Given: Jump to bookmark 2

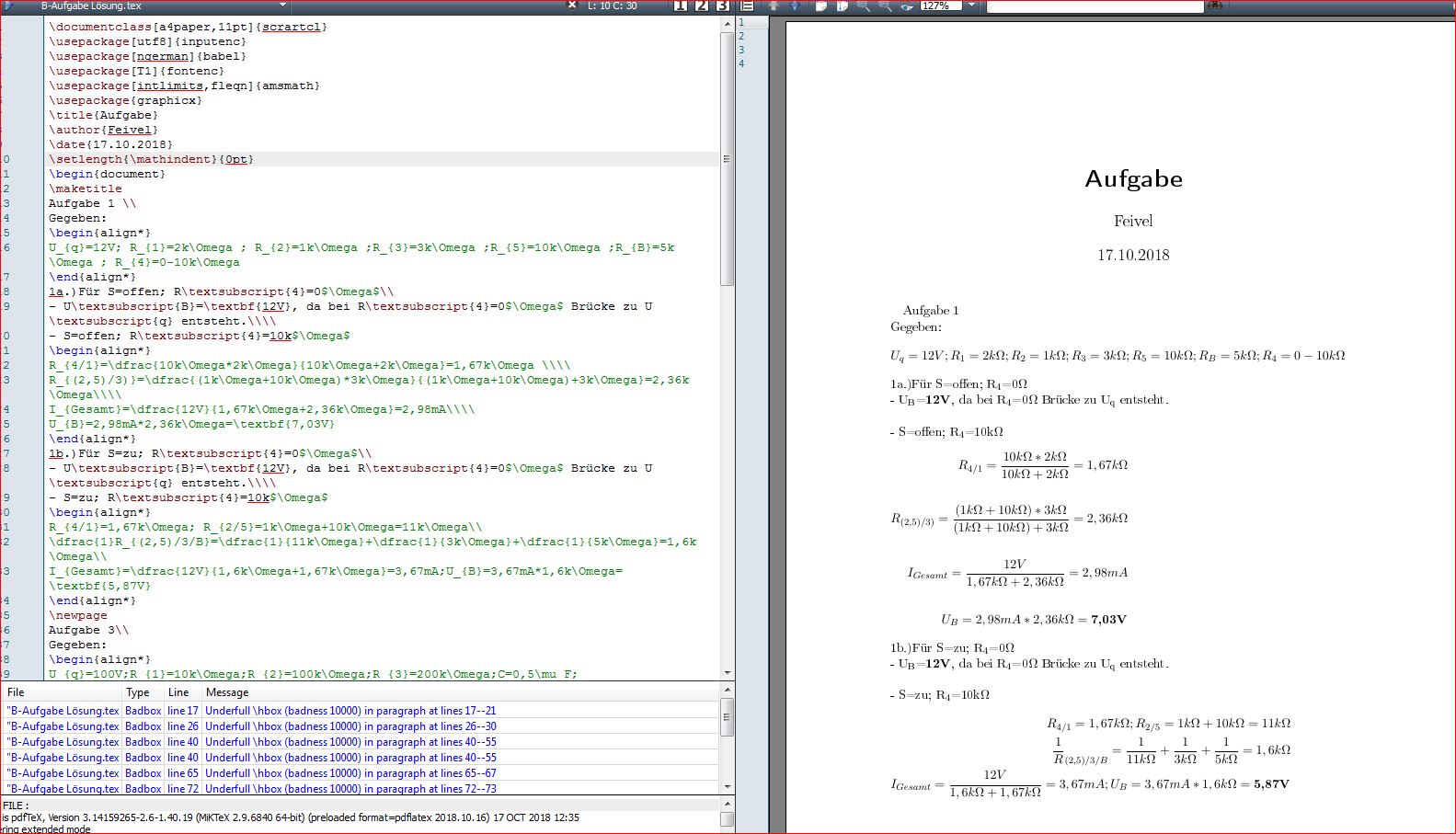Looking at the screenshot, I should pos(702,6).
